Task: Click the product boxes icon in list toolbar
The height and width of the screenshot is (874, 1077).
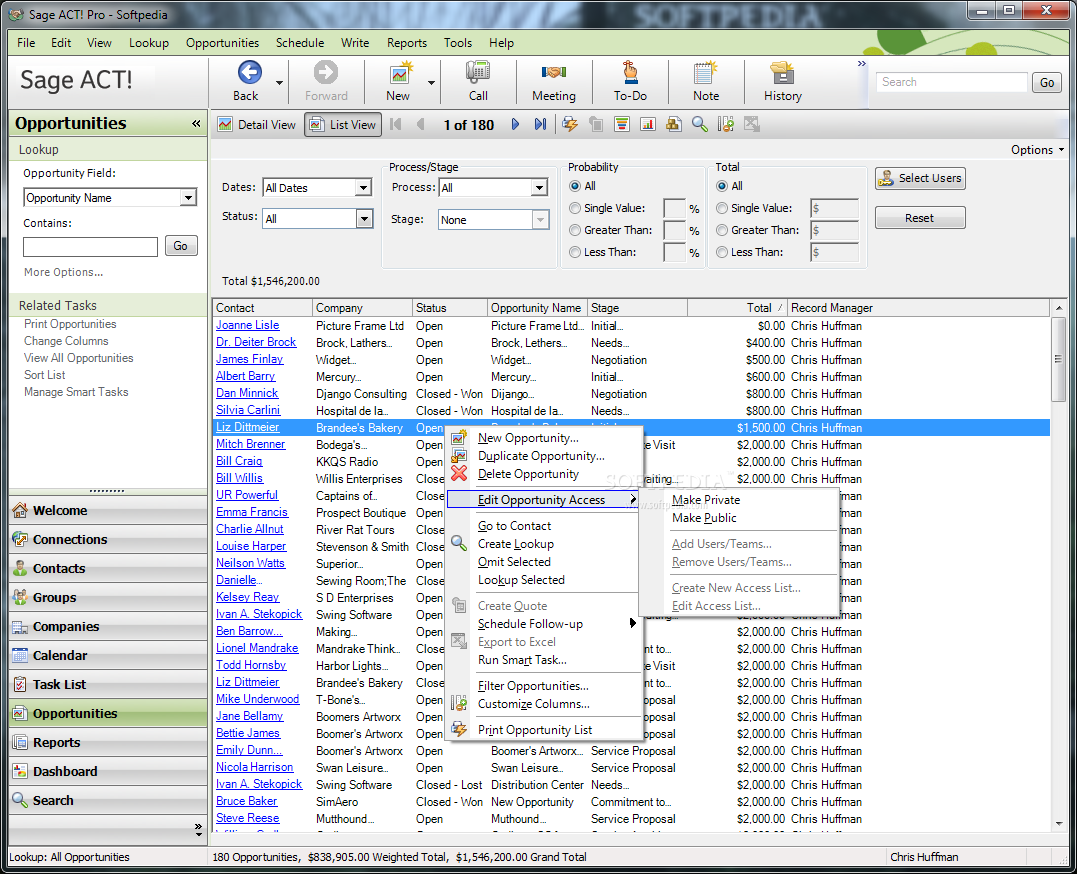Action: [x=674, y=124]
